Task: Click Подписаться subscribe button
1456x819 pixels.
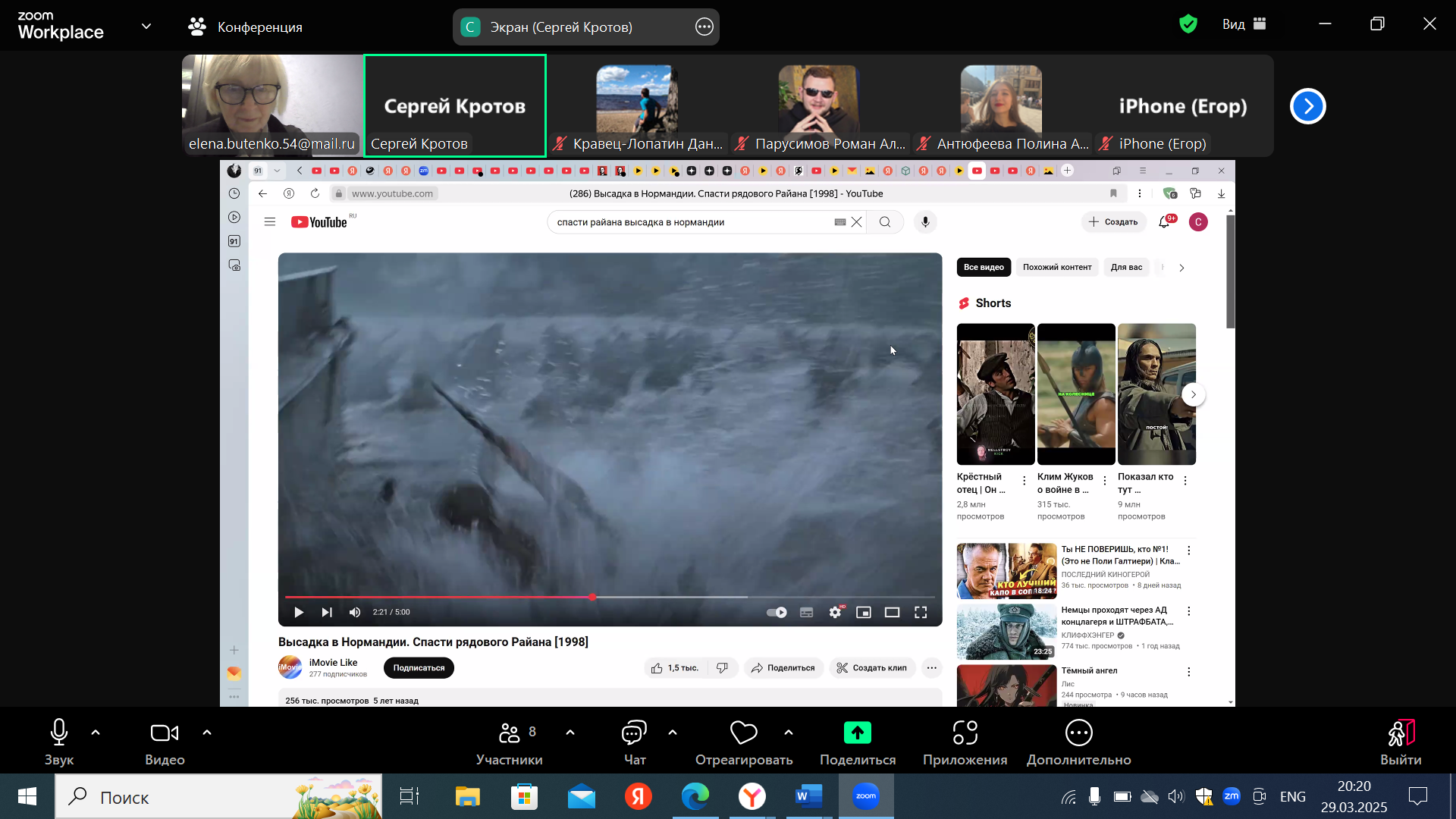Action: tap(419, 668)
